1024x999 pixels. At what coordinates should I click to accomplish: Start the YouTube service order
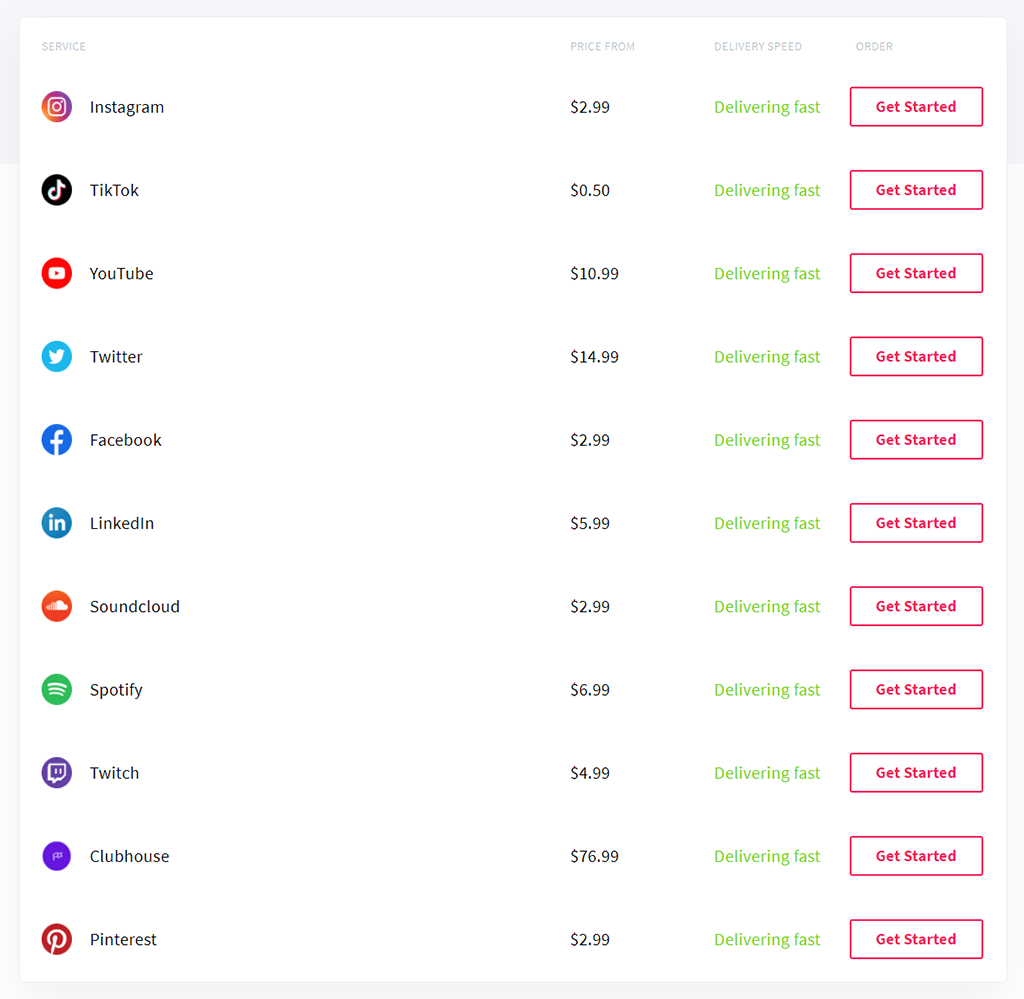[916, 273]
